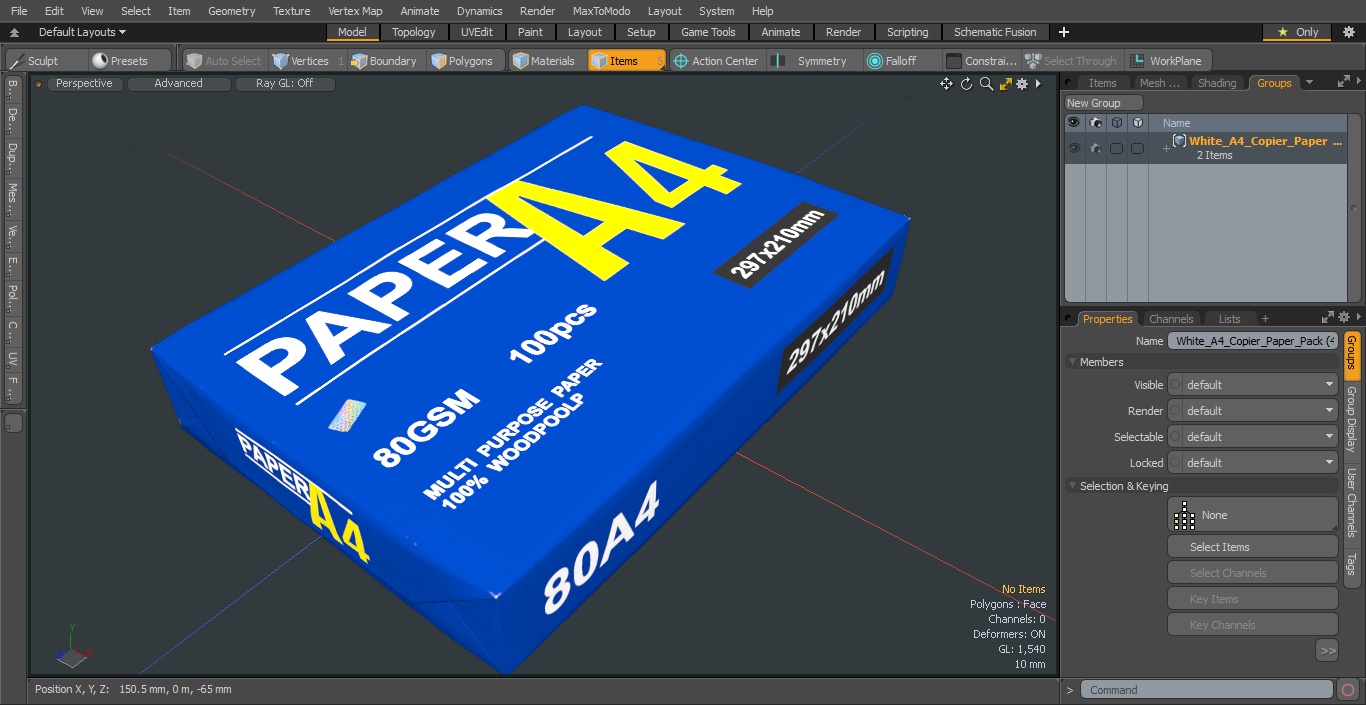Switch to the Shading panel tab
Viewport: 1366px width, 705px height.
(x=1217, y=83)
